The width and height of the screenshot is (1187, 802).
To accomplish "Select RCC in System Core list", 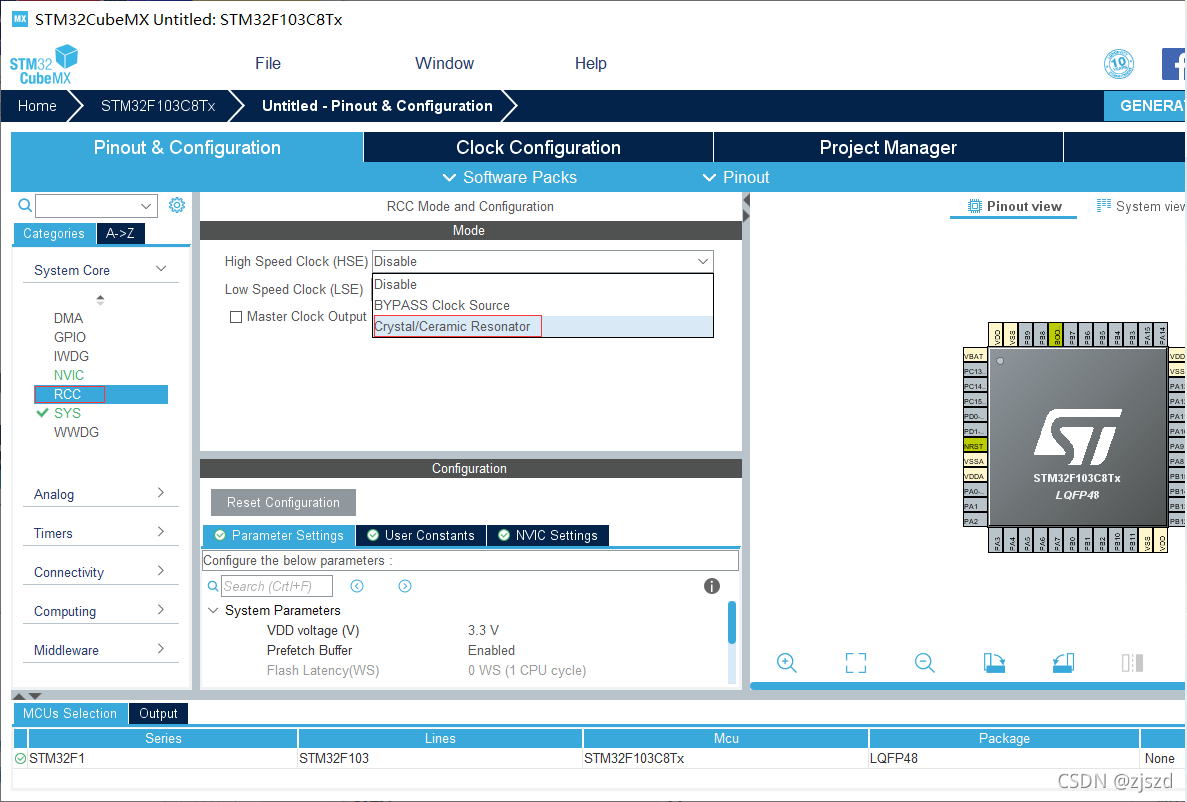I will tap(101, 394).
